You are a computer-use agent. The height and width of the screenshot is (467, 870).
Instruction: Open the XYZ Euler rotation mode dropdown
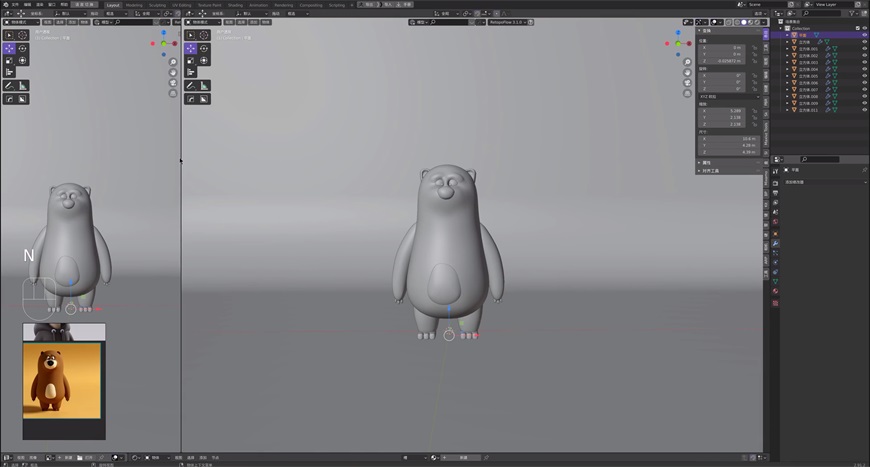[729, 97]
